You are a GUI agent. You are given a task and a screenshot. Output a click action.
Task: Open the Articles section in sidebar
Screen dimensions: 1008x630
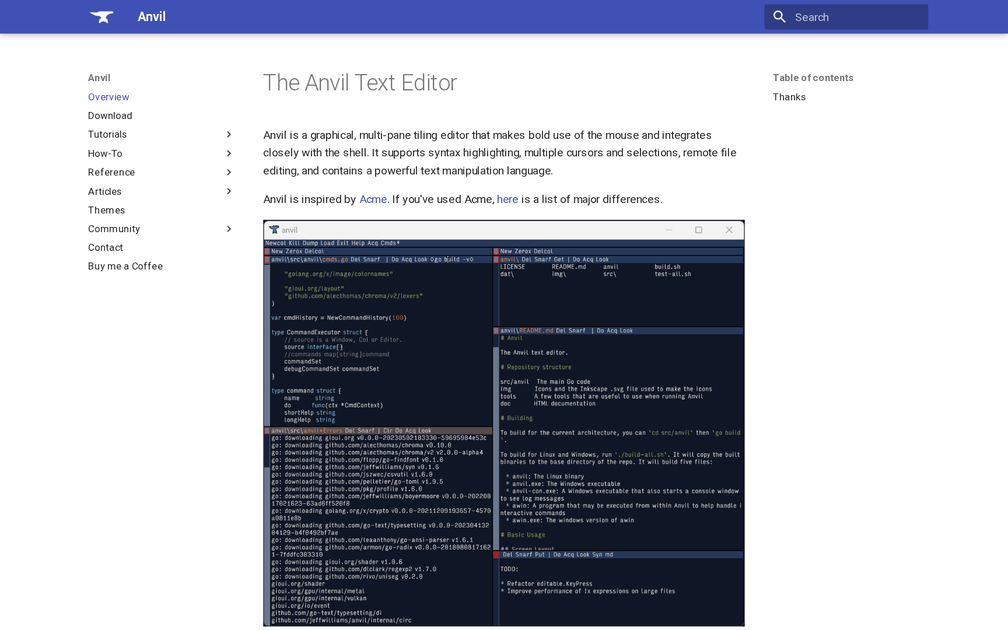pos(105,192)
